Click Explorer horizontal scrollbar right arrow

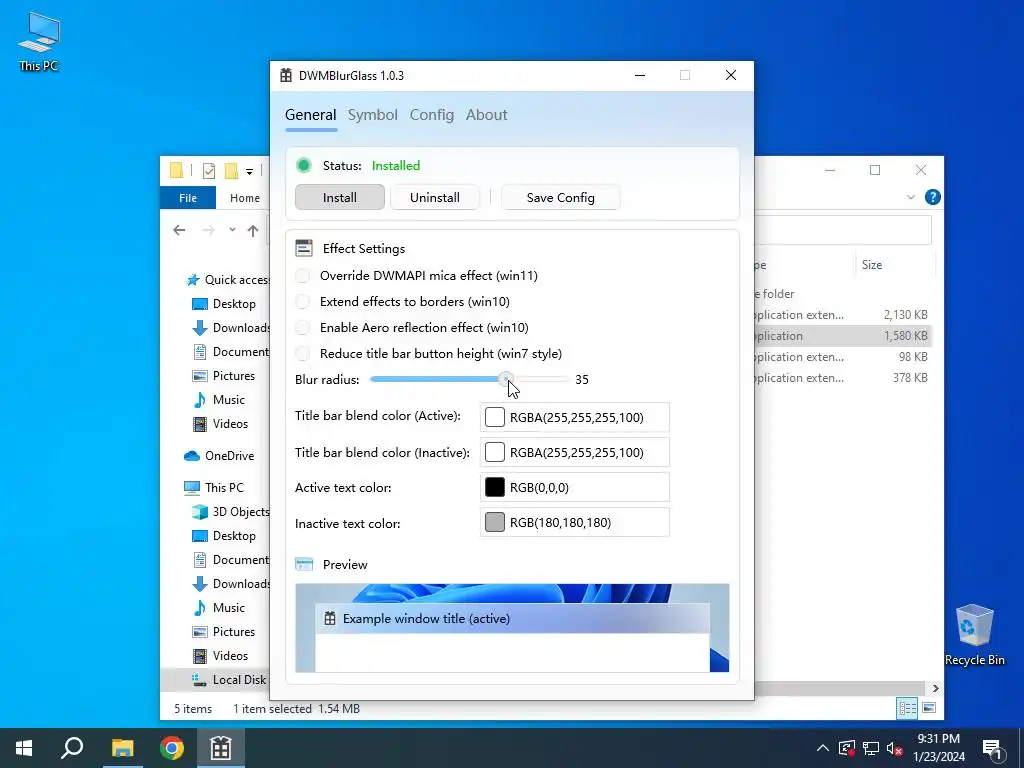(x=935, y=688)
